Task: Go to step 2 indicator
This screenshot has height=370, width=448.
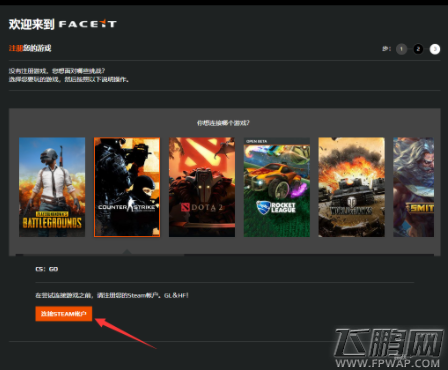Action: coord(418,49)
